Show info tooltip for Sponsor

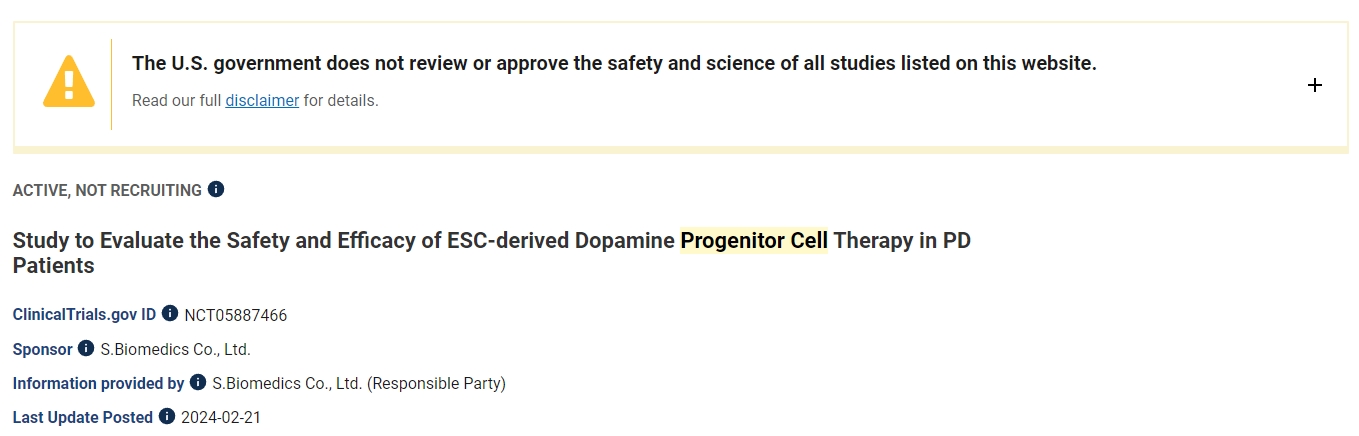(86, 348)
